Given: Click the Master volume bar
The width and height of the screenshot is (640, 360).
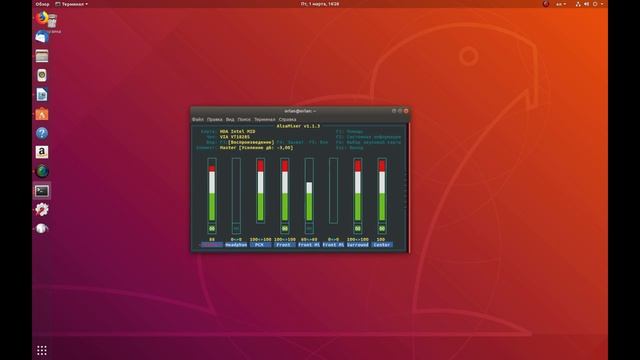Looking at the screenshot, I should (212, 190).
